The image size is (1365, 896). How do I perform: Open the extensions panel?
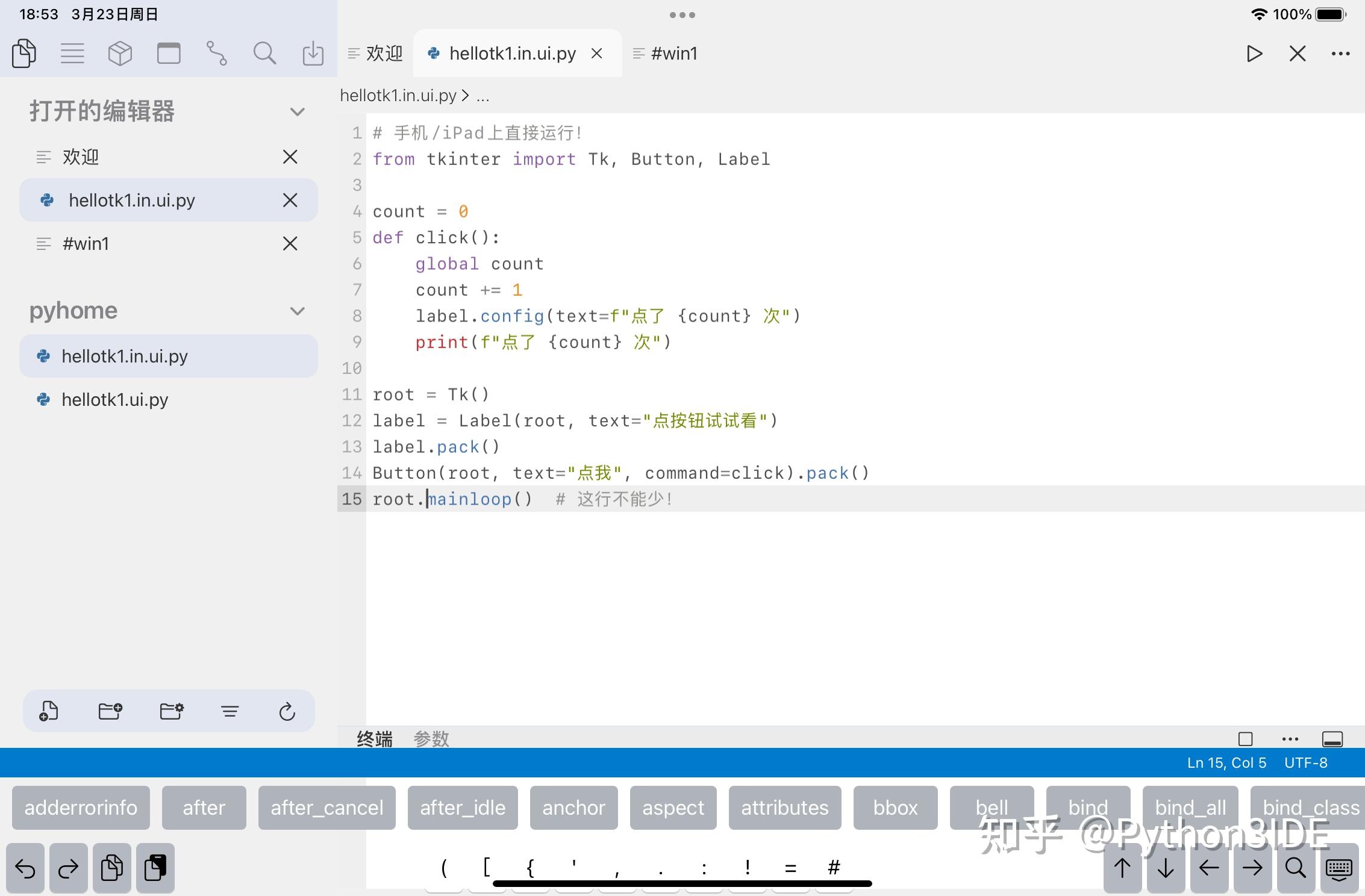(120, 53)
